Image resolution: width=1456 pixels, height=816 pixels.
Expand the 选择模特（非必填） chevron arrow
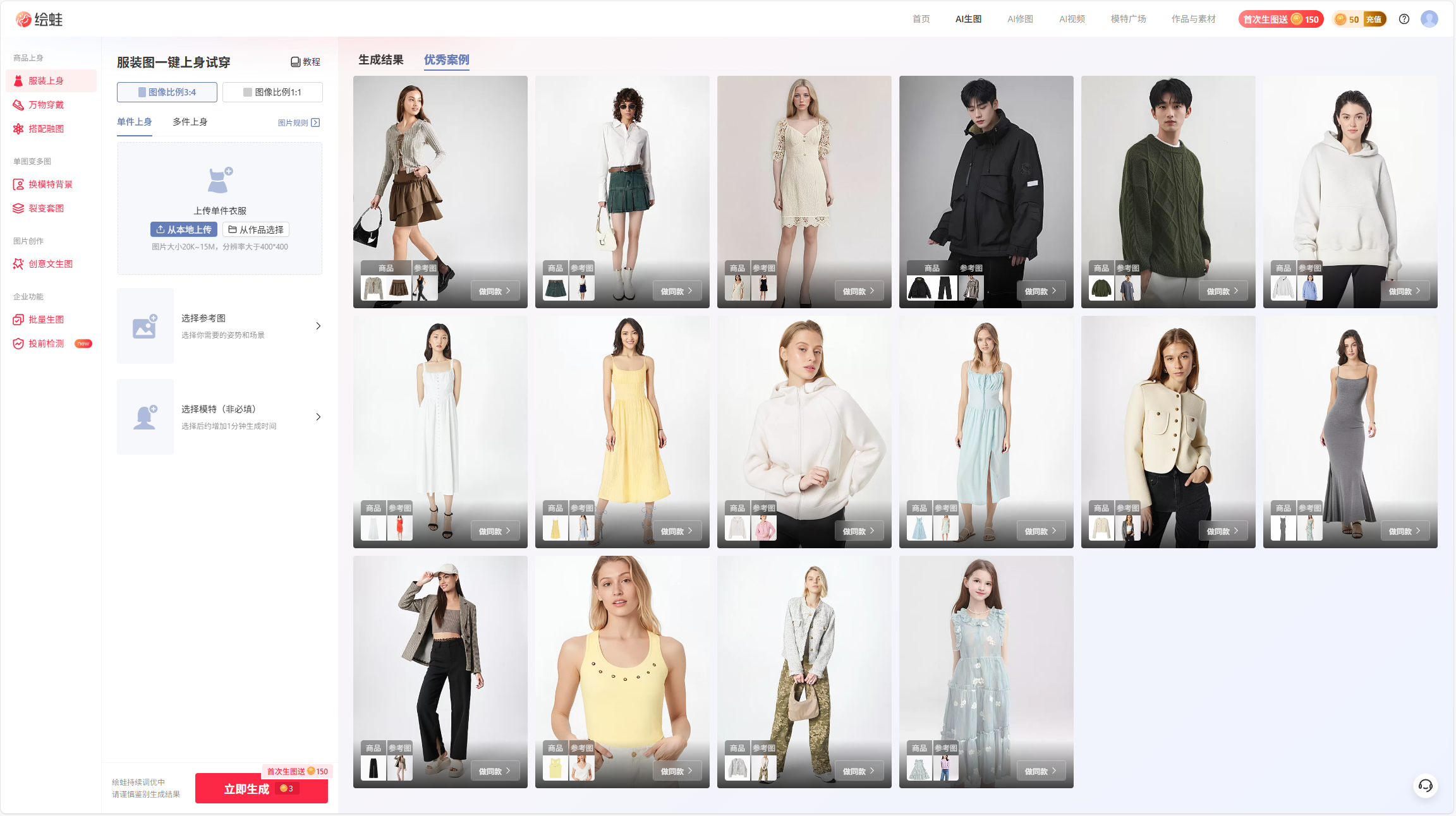coord(318,417)
